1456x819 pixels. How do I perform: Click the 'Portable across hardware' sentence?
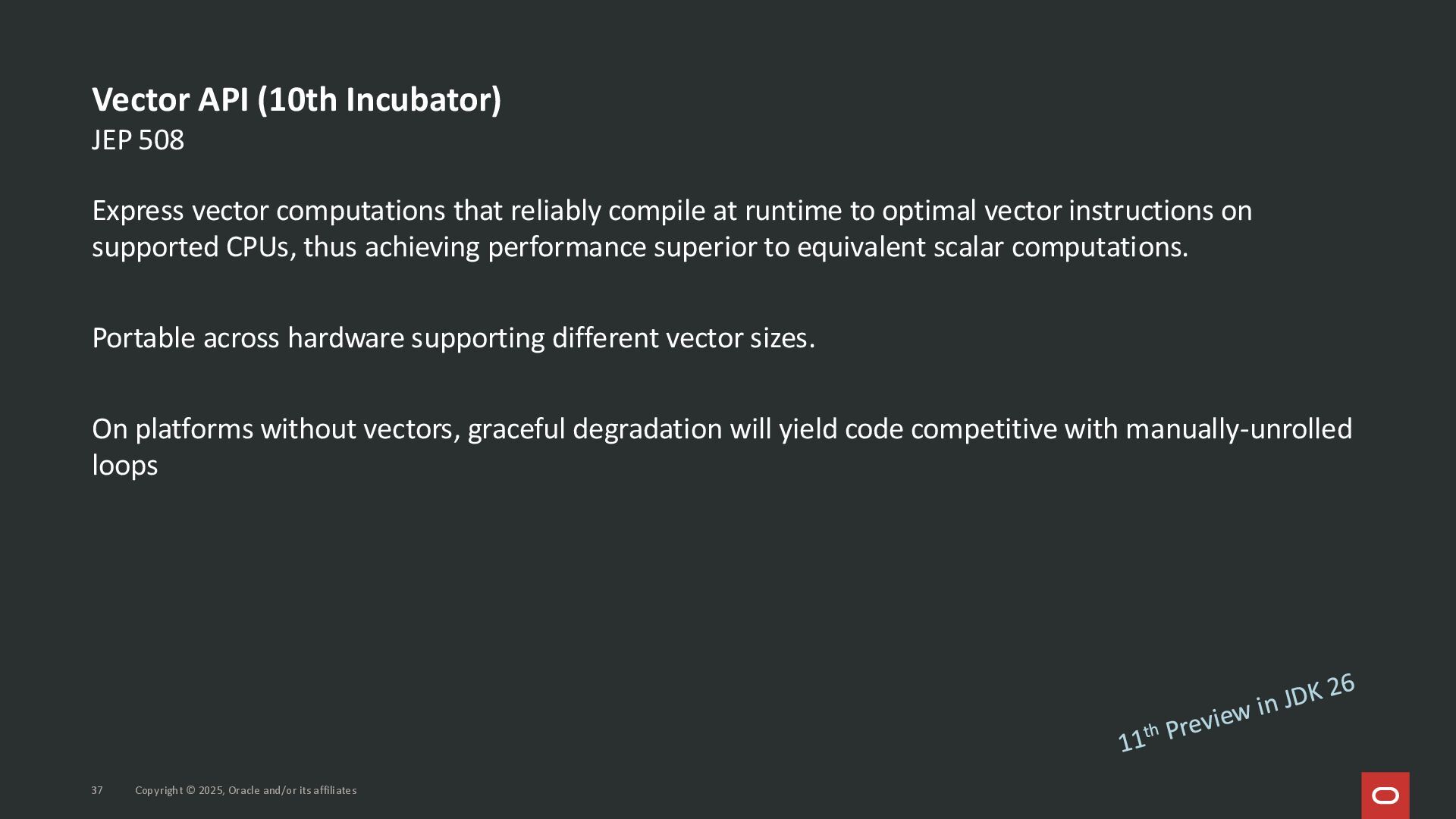point(453,337)
